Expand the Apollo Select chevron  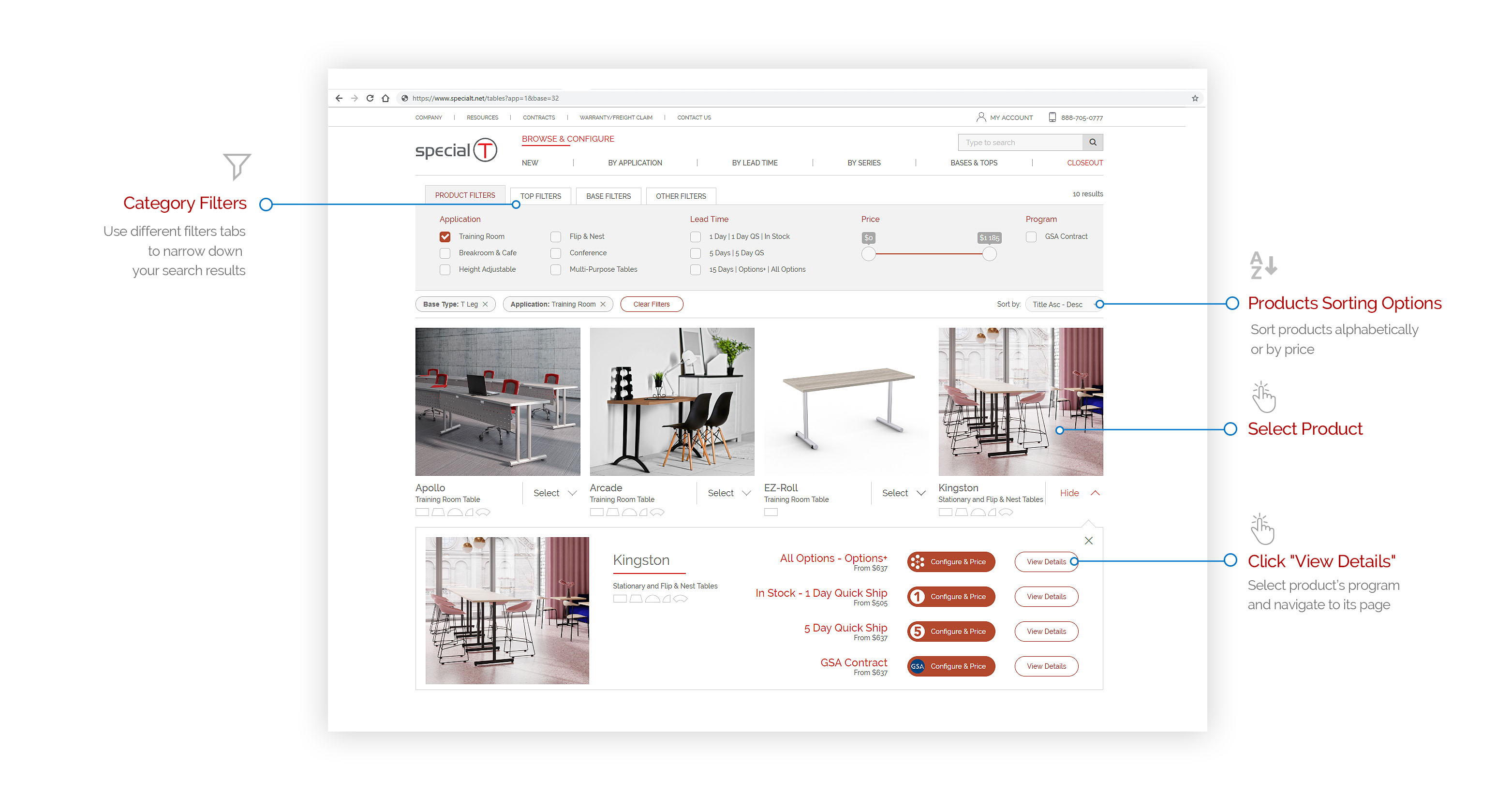(x=572, y=493)
